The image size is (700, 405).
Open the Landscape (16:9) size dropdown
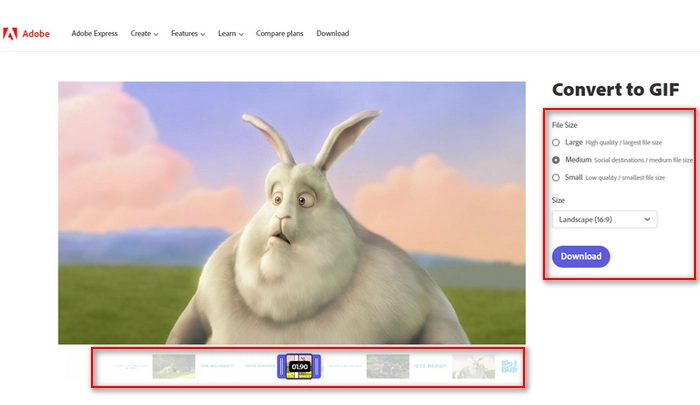604,219
